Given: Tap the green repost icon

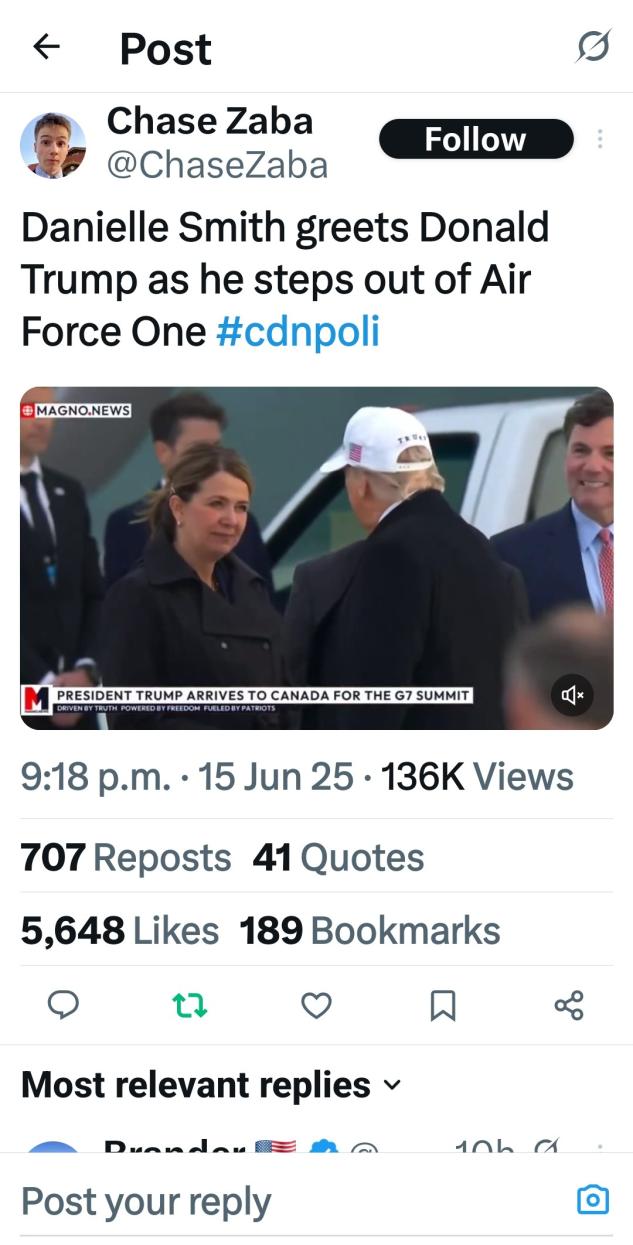Looking at the screenshot, I should (x=190, y=1005).
